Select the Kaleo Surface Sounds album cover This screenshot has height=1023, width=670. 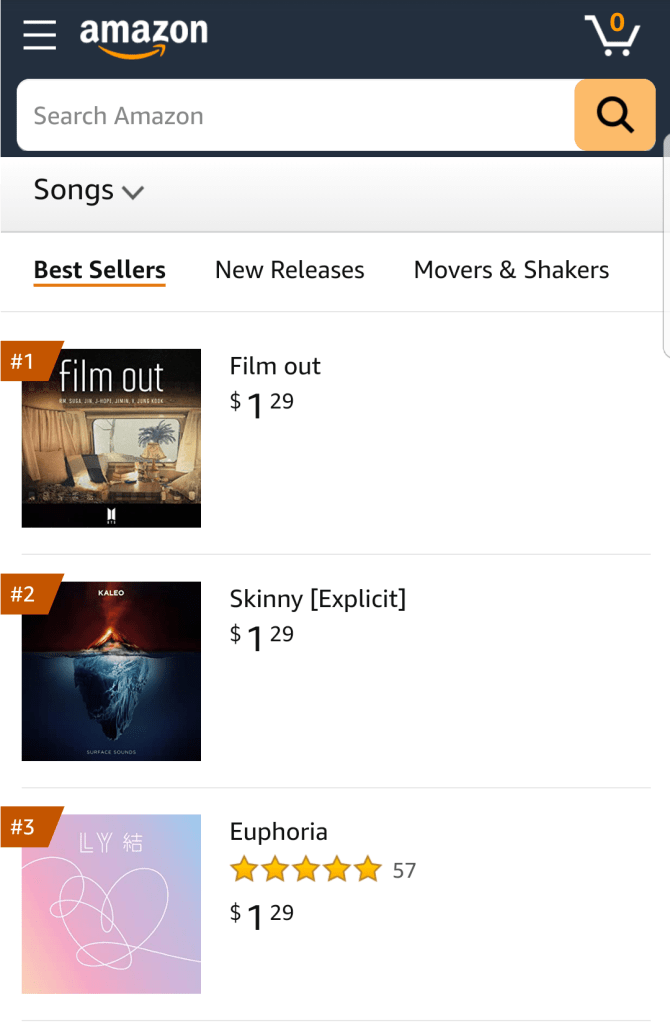click(x=111, y=671)
